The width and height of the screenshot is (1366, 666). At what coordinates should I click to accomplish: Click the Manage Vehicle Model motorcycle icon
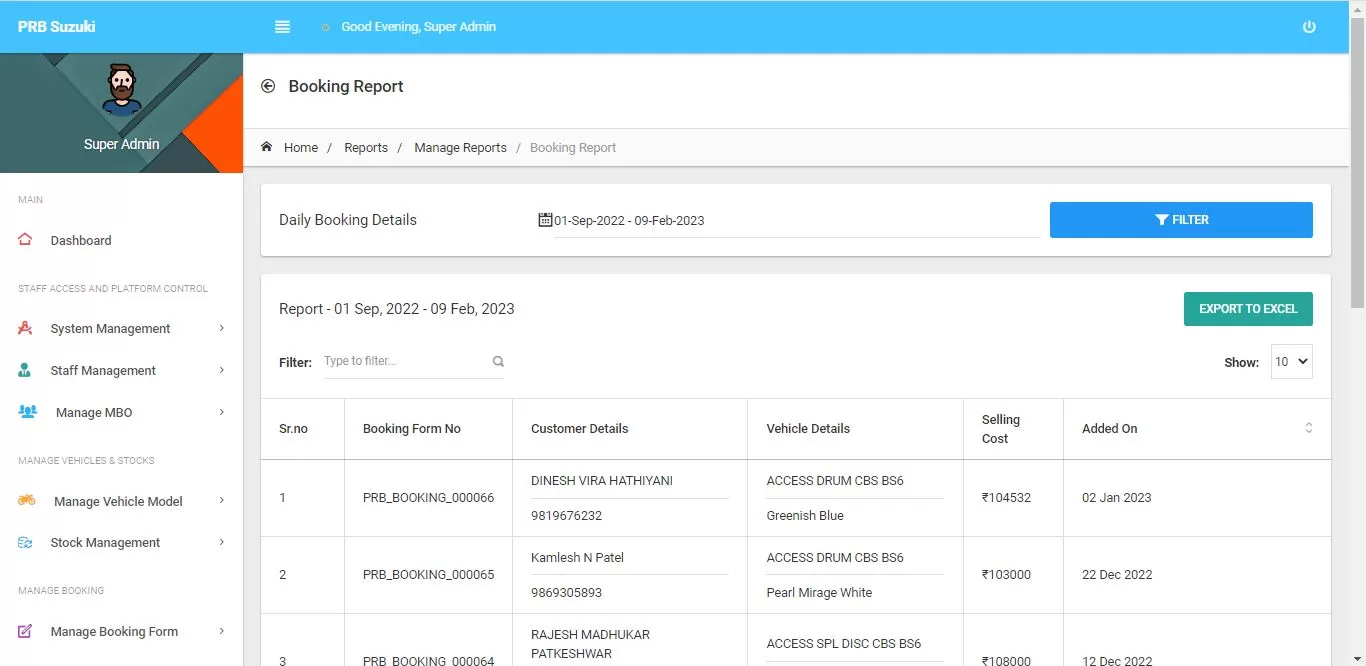point(27,501)
